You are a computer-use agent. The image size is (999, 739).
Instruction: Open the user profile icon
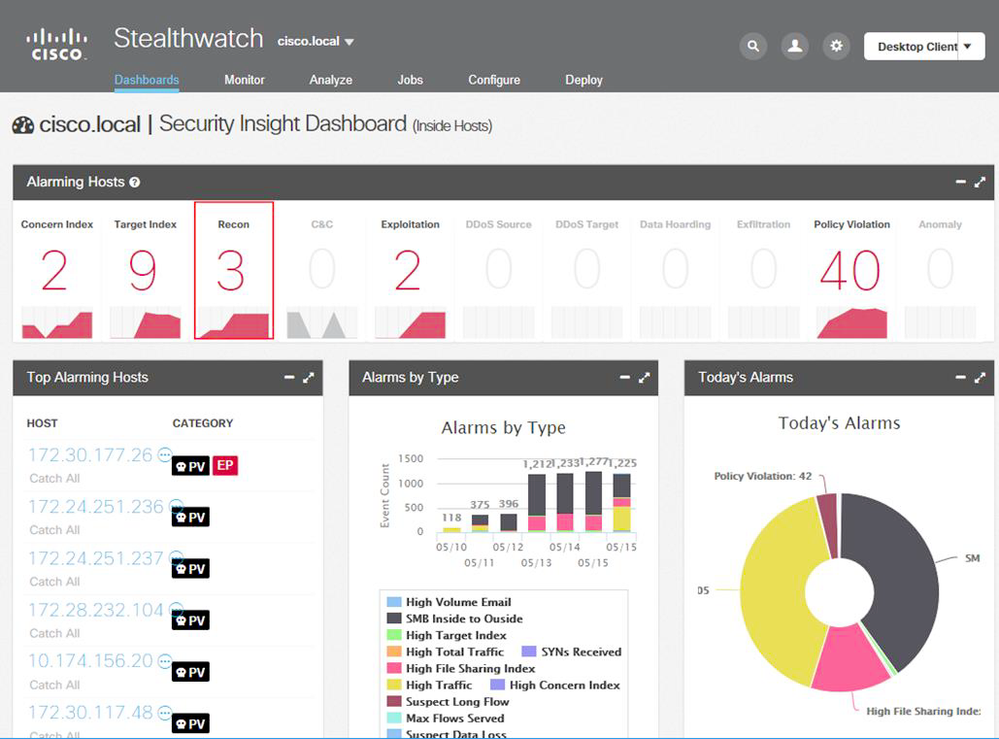point(794,46)
